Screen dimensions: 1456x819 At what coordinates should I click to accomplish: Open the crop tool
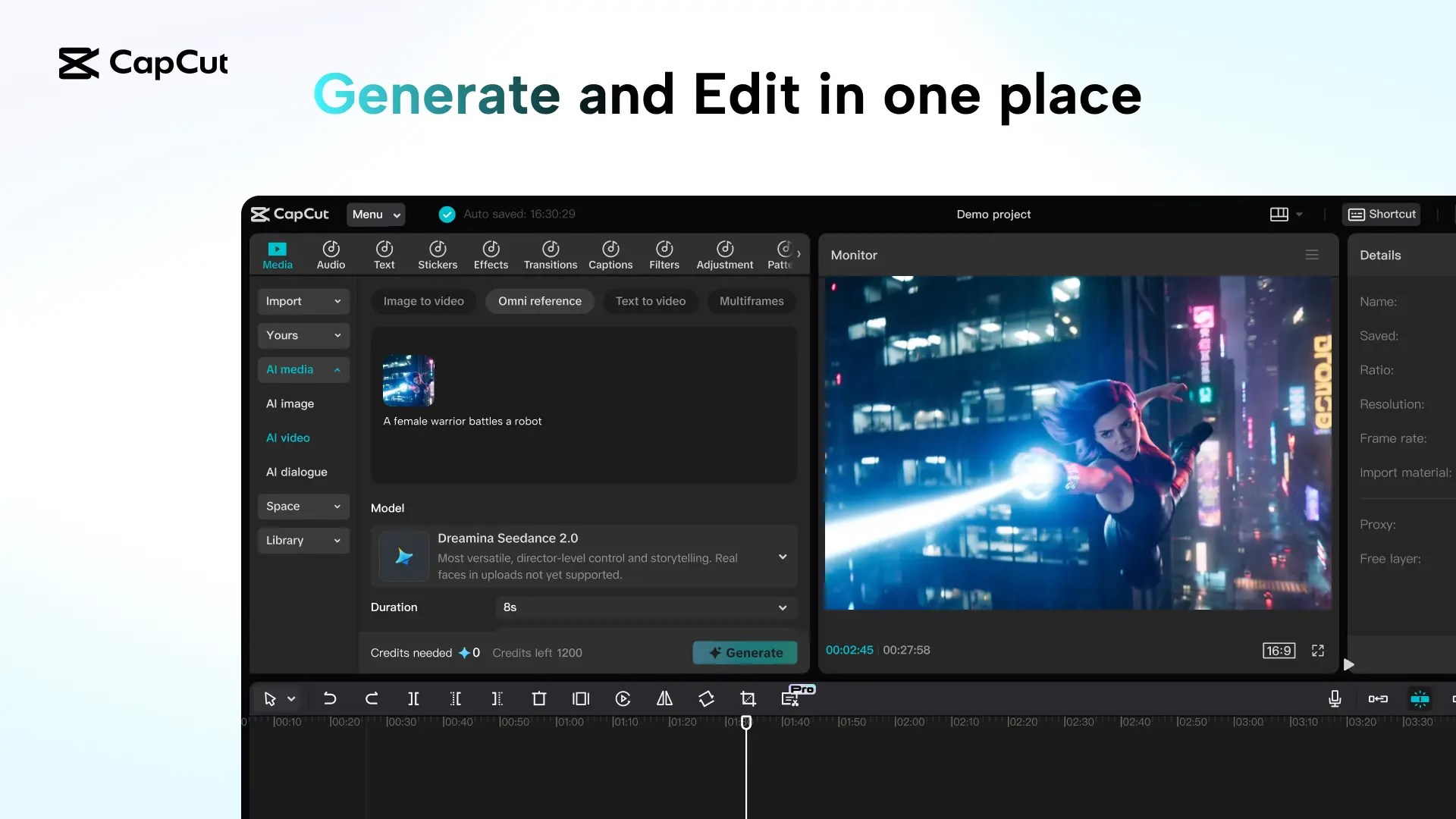[748, 698]
